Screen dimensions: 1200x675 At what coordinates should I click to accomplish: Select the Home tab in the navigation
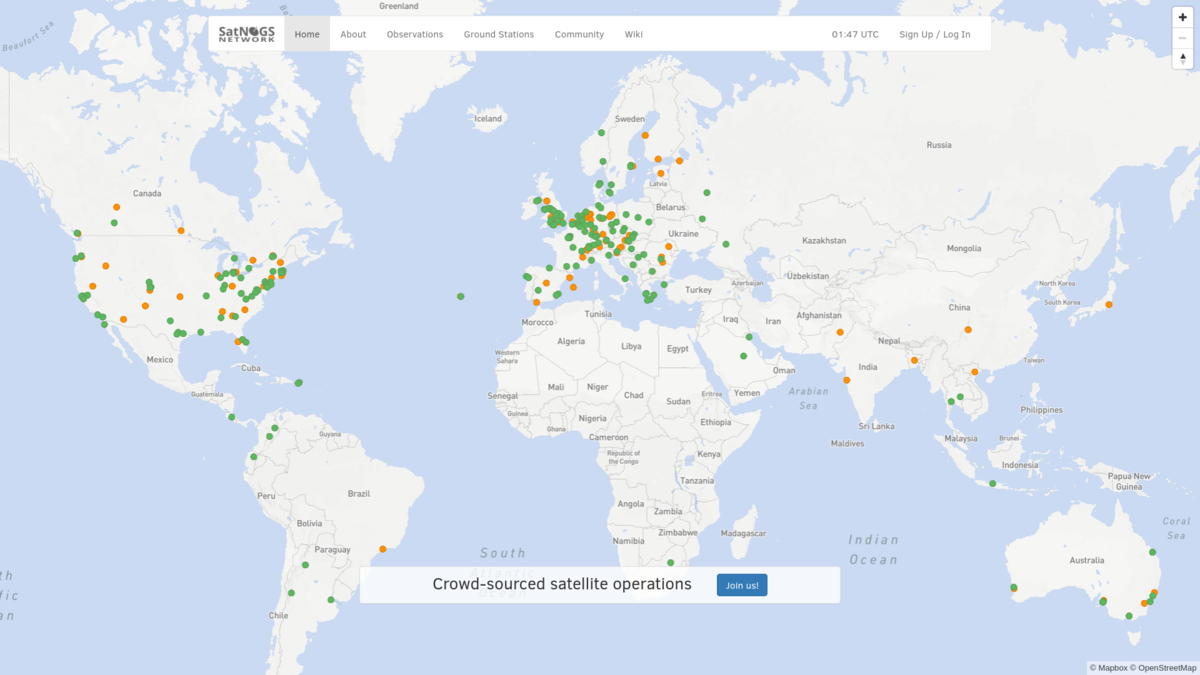pos(307,33)
